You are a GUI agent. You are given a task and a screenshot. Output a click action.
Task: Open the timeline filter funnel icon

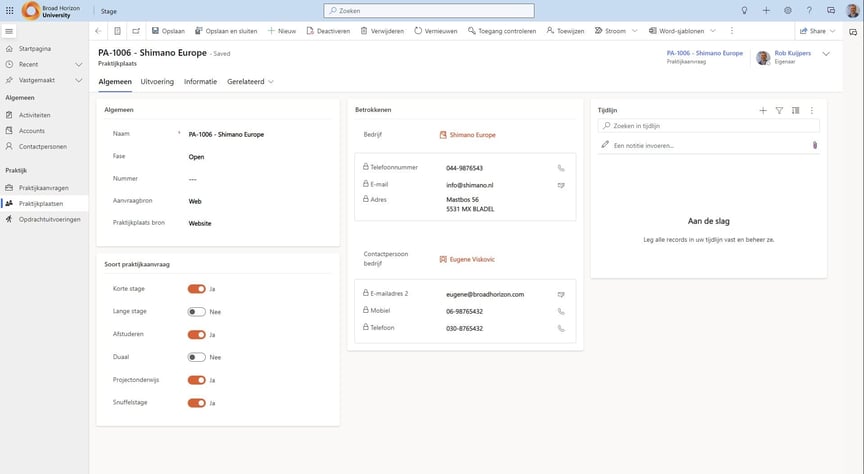click(779, 111)
